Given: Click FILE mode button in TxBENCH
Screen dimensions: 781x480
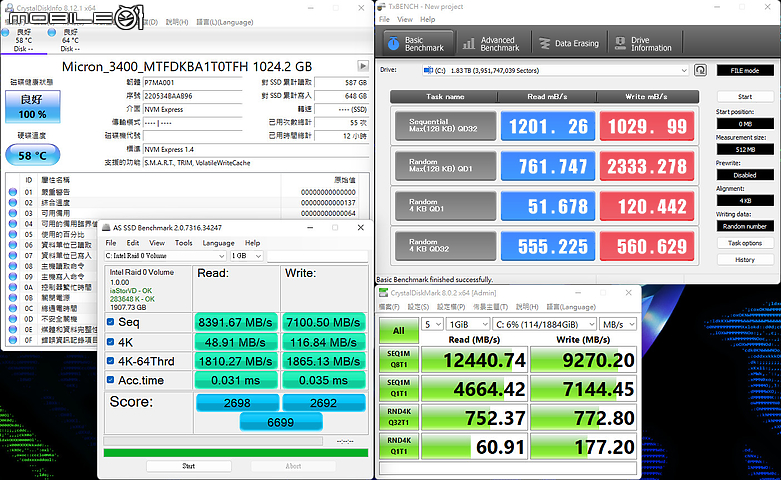Looking at the screenshot, I should (x=745, y=70).
